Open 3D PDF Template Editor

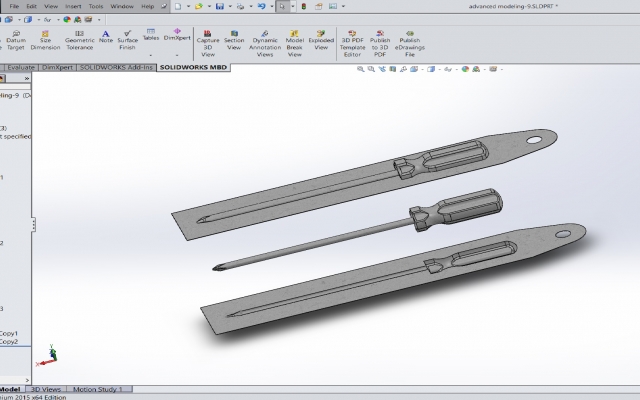point(352,43)
